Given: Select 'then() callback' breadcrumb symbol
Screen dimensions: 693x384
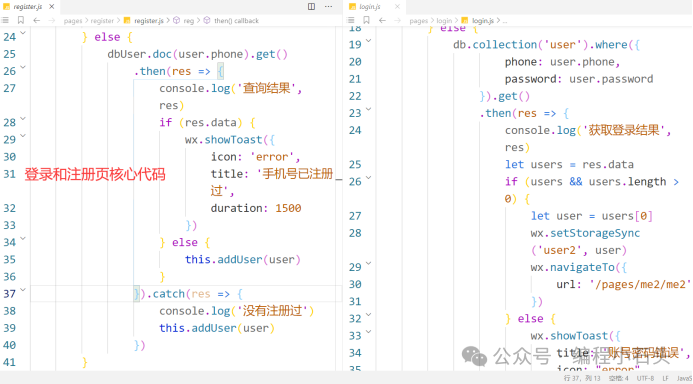Looking at the screenshot, I should point(236,21).
